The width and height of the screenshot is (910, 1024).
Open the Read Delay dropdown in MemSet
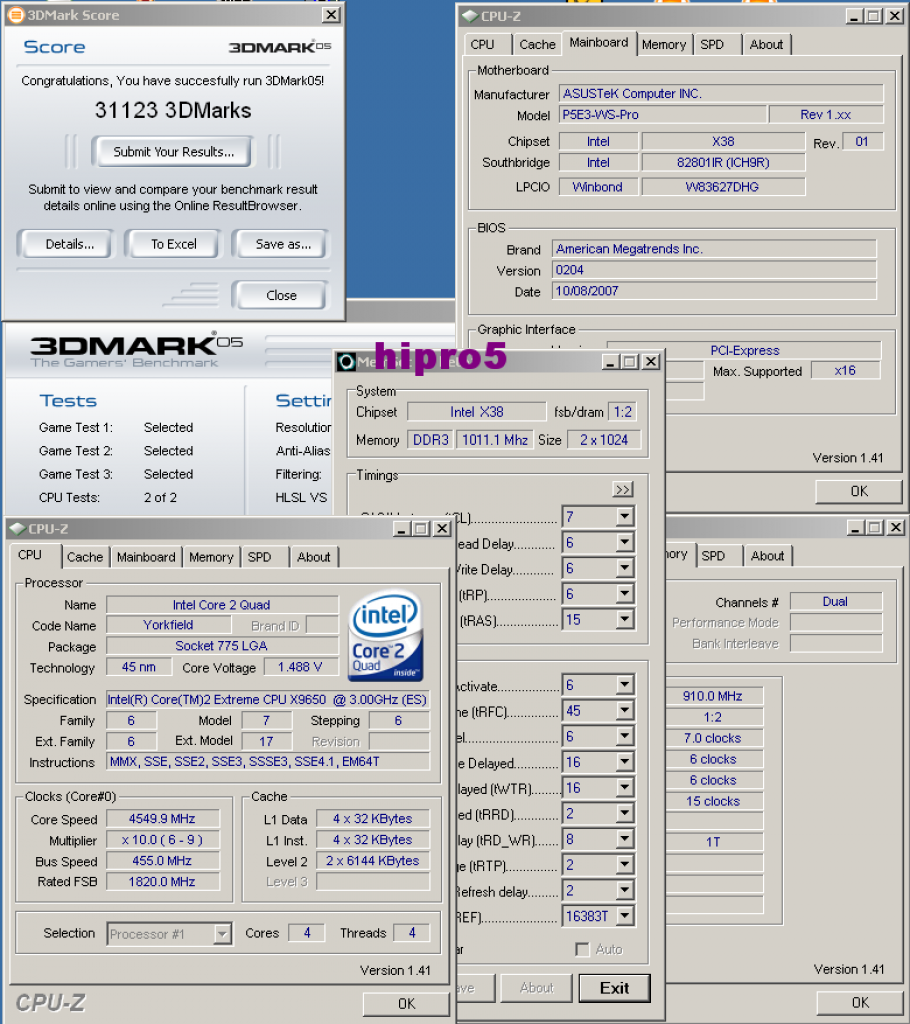click(x=625, y=542)
